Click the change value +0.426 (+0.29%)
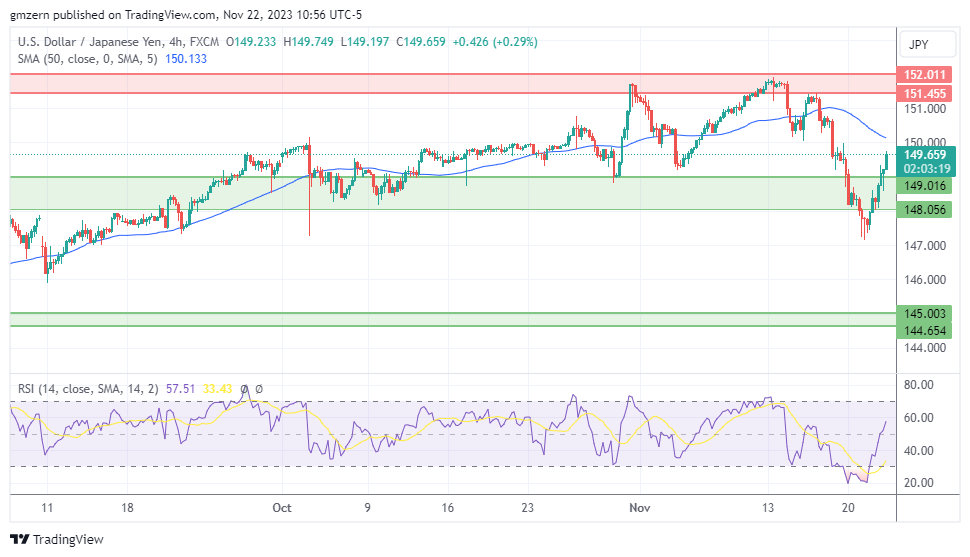 (495, 42)
